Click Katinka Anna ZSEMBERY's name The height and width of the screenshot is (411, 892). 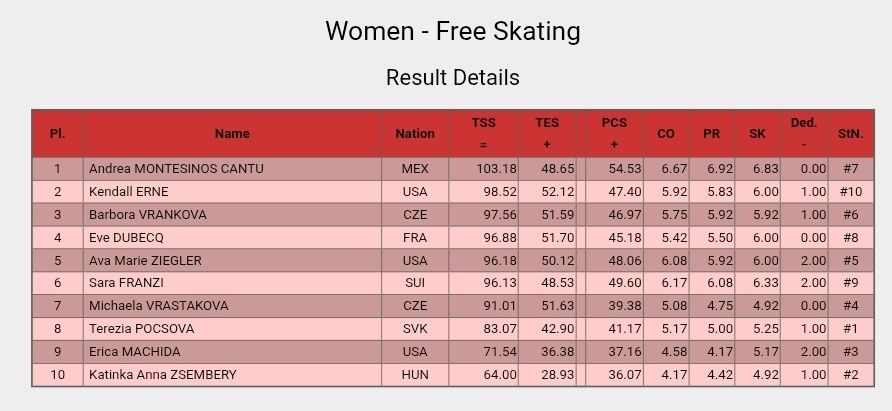[163, 375]
